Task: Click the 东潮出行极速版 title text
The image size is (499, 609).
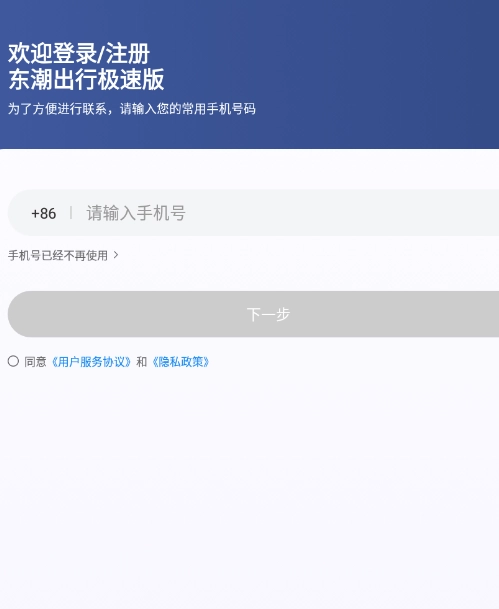Action: point(86,79)
